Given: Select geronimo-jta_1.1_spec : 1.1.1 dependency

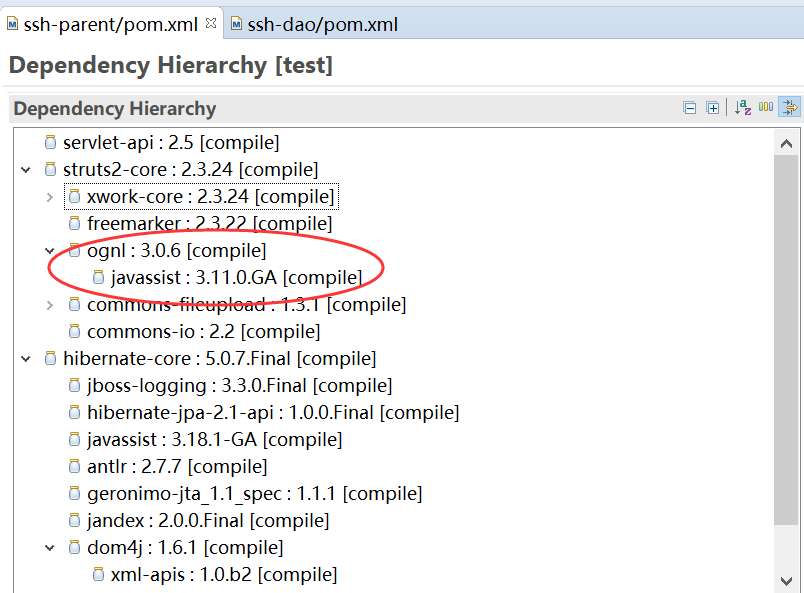Looking at the screenshot, I should coord(254,494).
